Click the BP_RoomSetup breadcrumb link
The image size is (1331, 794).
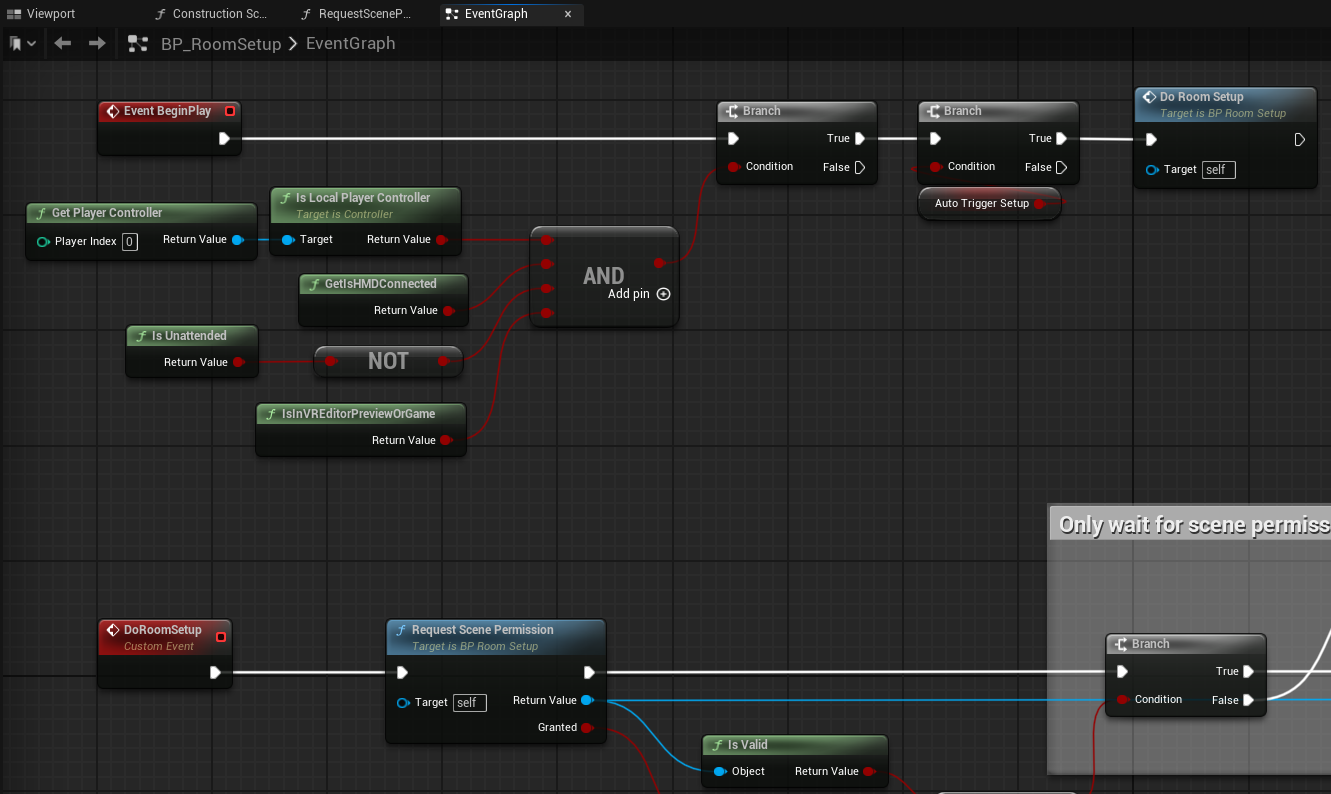[219, 43]
